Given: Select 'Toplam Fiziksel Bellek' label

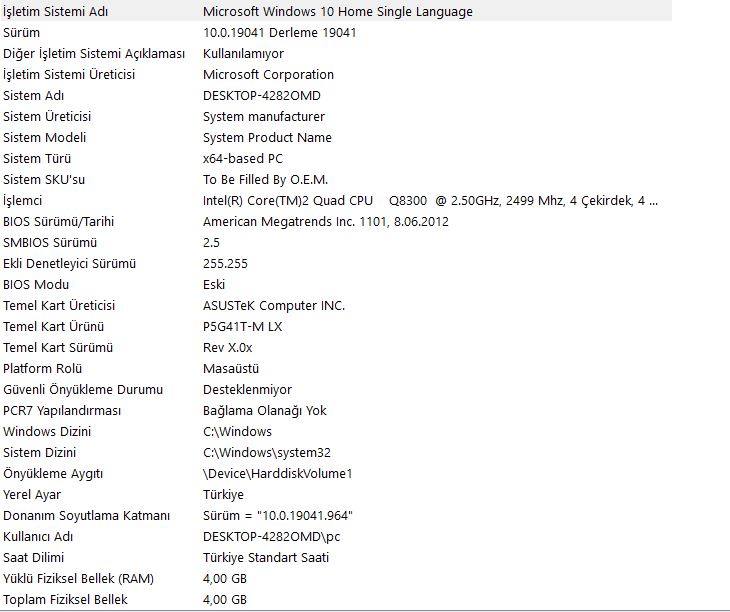Looking at the screenshot, I should (65, 599).
